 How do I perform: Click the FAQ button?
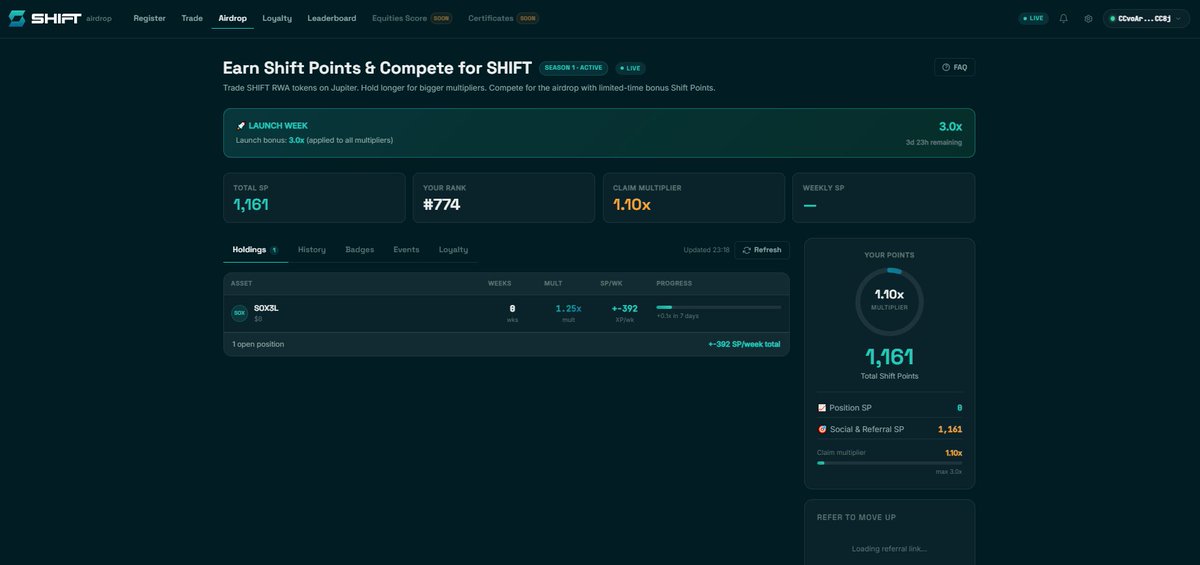pyautogui.click(x=954, y=67)
